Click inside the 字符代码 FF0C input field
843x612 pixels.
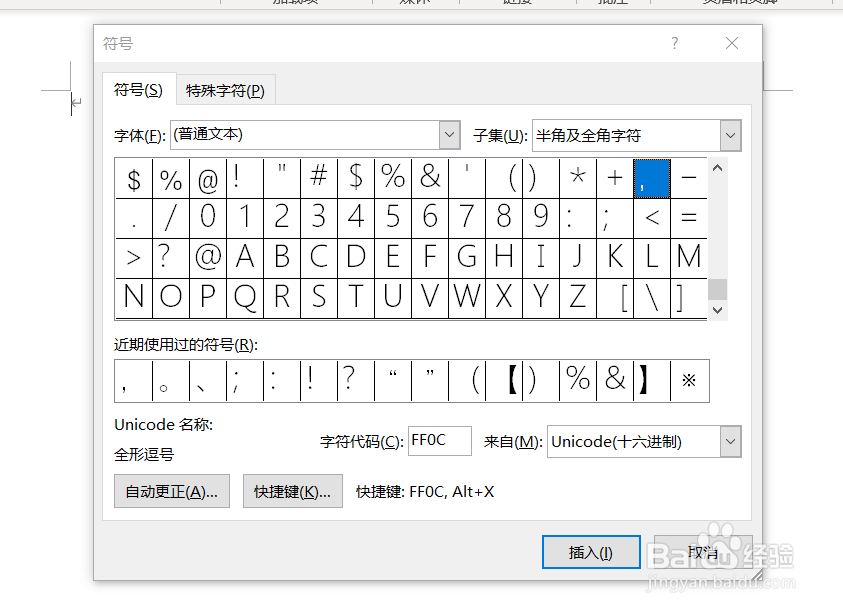[x=438, y=441]
